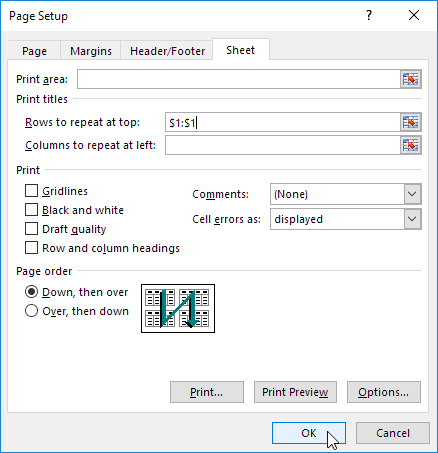This screenshot has width=438, height=453.
Task: Select Down, then over radio button
Action: 31,292
